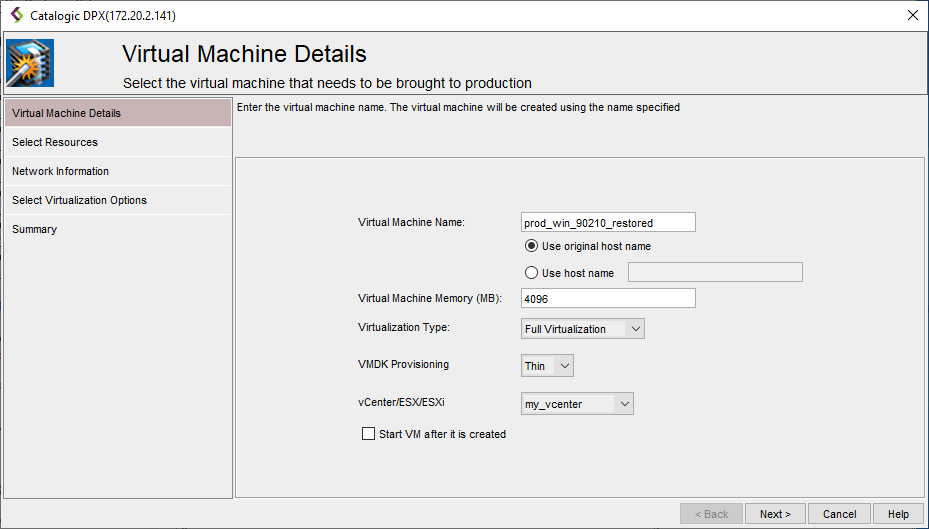
Task: Open the vCenter/ESX/ESXi dropdown
Action: pyautogui.click(x=578, y=404)
